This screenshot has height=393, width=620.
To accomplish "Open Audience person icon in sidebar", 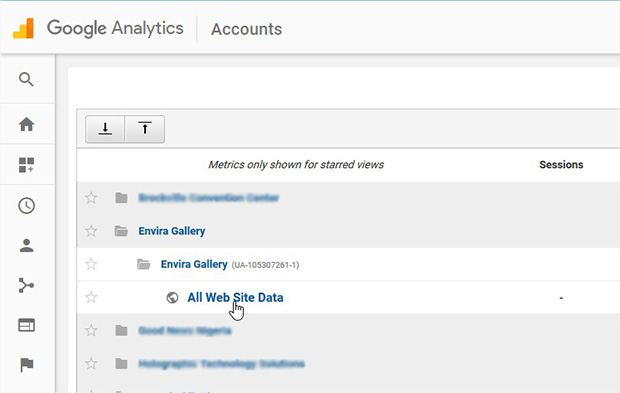I will (26, 246).
